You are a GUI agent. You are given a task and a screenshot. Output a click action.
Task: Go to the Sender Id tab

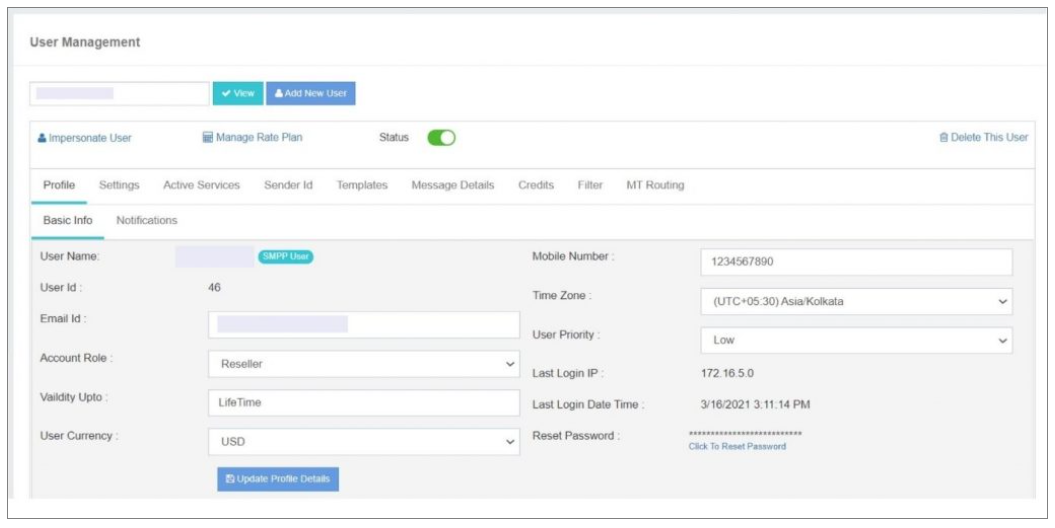click(288, 185)
